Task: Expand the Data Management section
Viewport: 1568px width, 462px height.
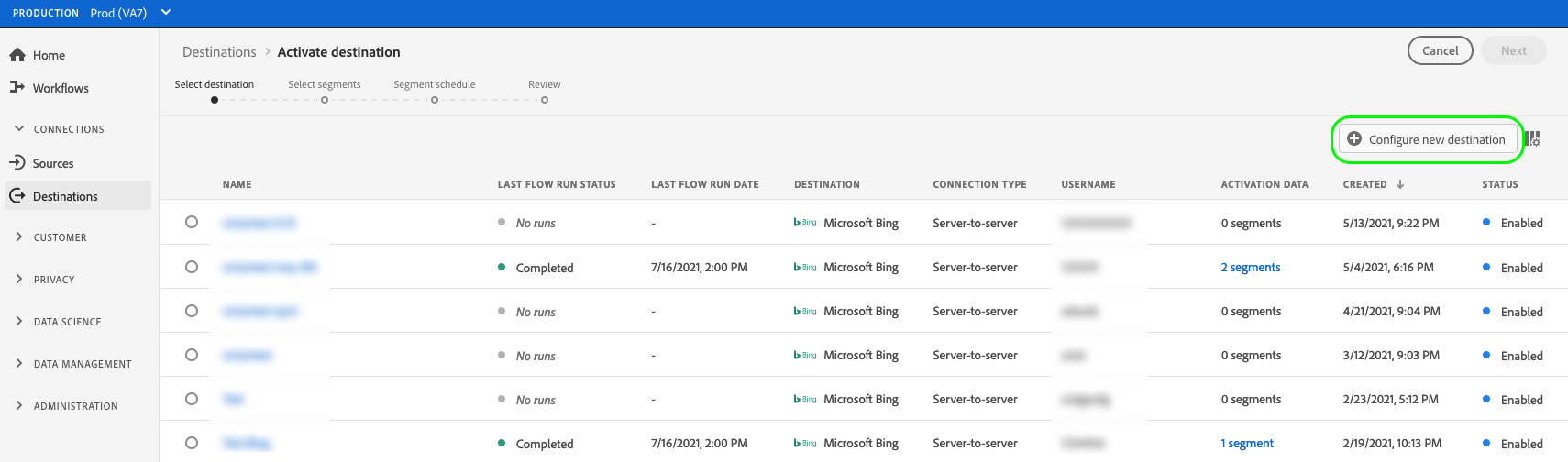Action: point(19,363)
